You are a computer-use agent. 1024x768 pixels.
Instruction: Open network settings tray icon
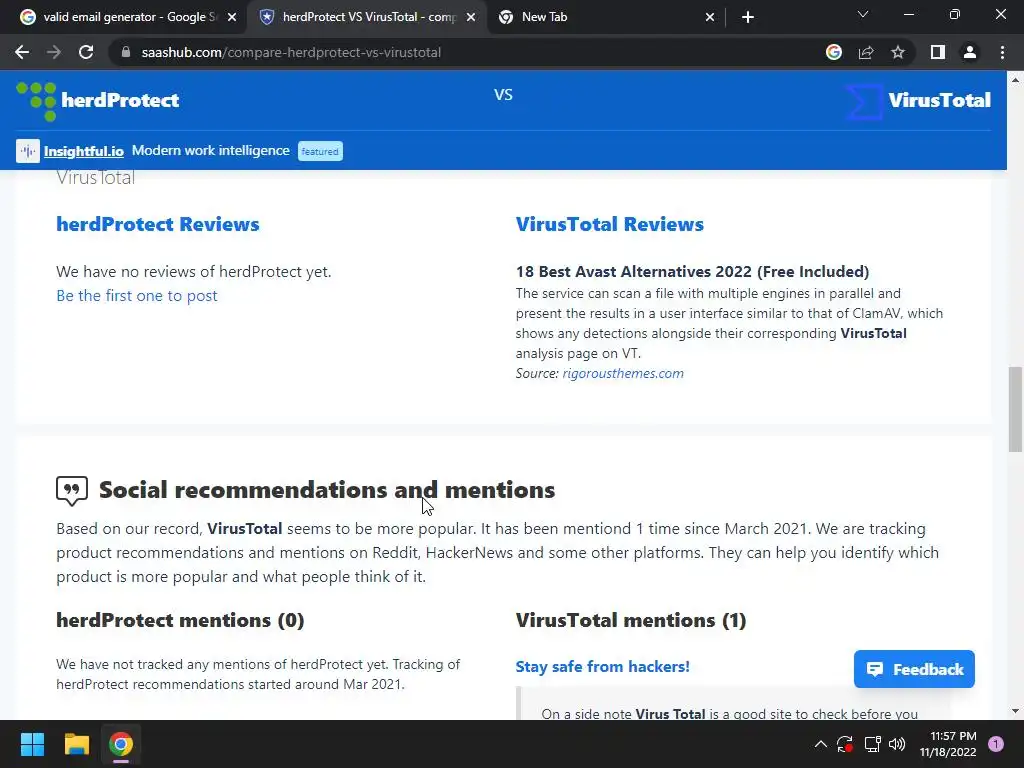pos(872,744)
